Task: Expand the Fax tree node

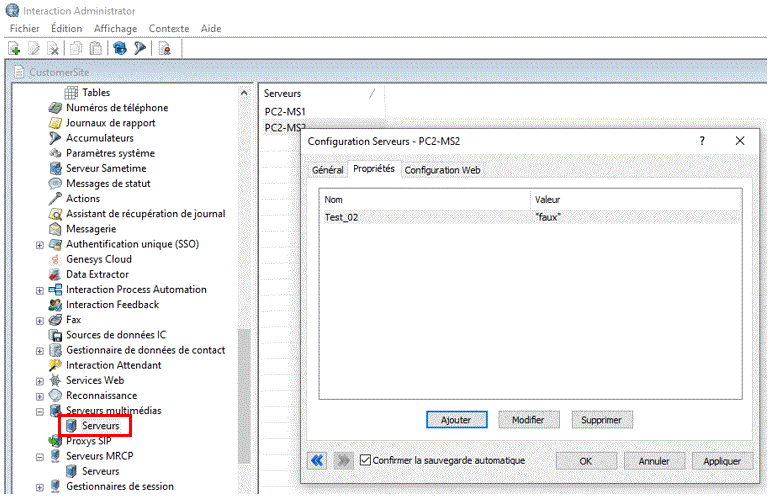Action: tap(39, 320)
